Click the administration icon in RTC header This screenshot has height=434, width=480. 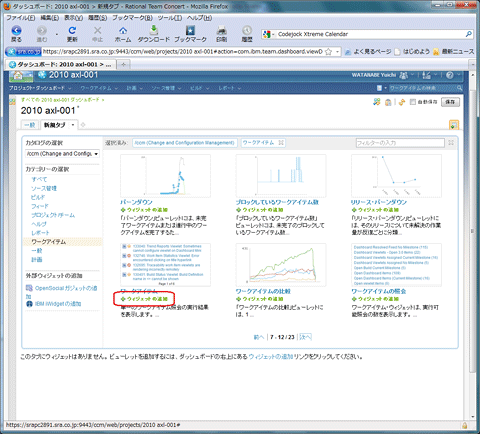click(426, 75)
